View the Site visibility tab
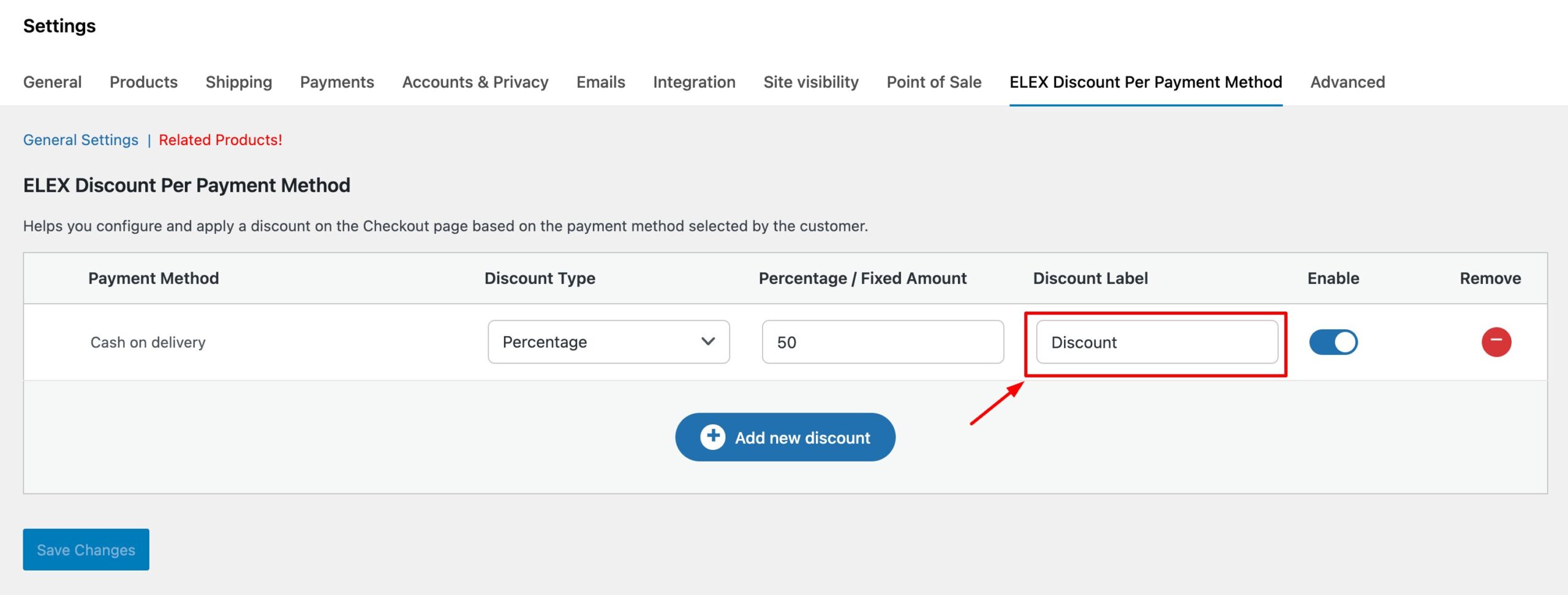The width and height of the screenshot is (1568, 595). coord(811,82)
